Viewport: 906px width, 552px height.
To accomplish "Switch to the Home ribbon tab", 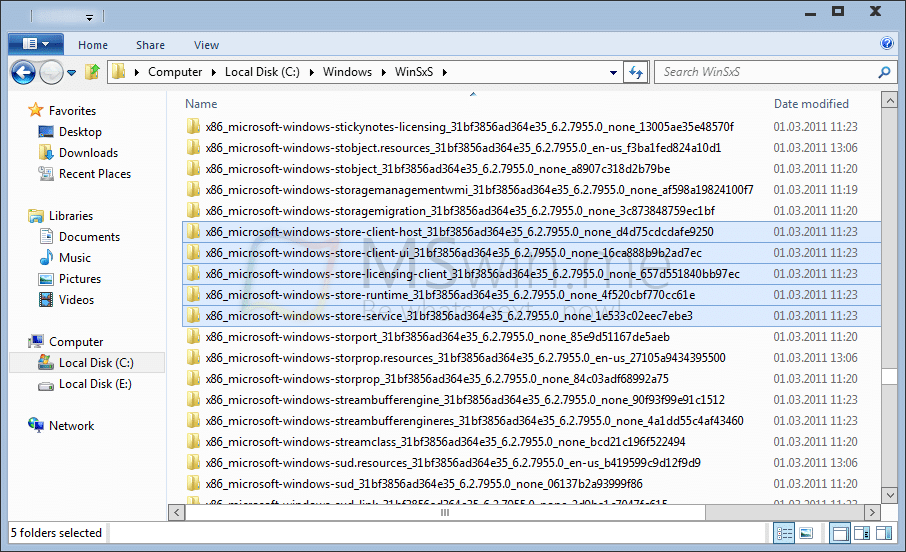I will coord(93,45).
